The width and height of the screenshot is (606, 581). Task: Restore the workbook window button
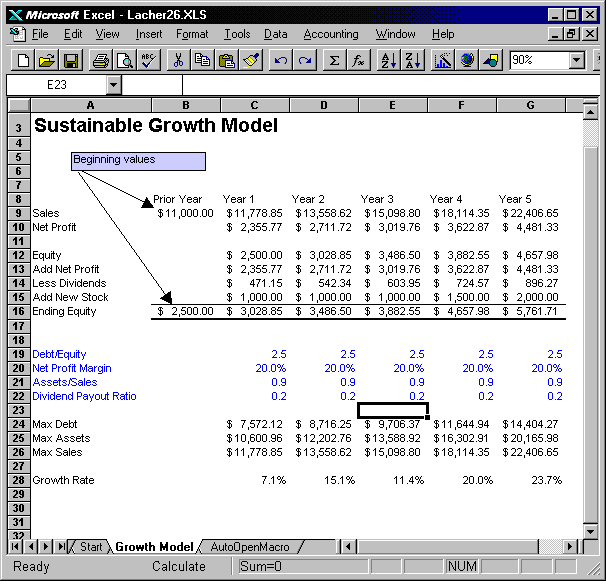tap(571, 34)
